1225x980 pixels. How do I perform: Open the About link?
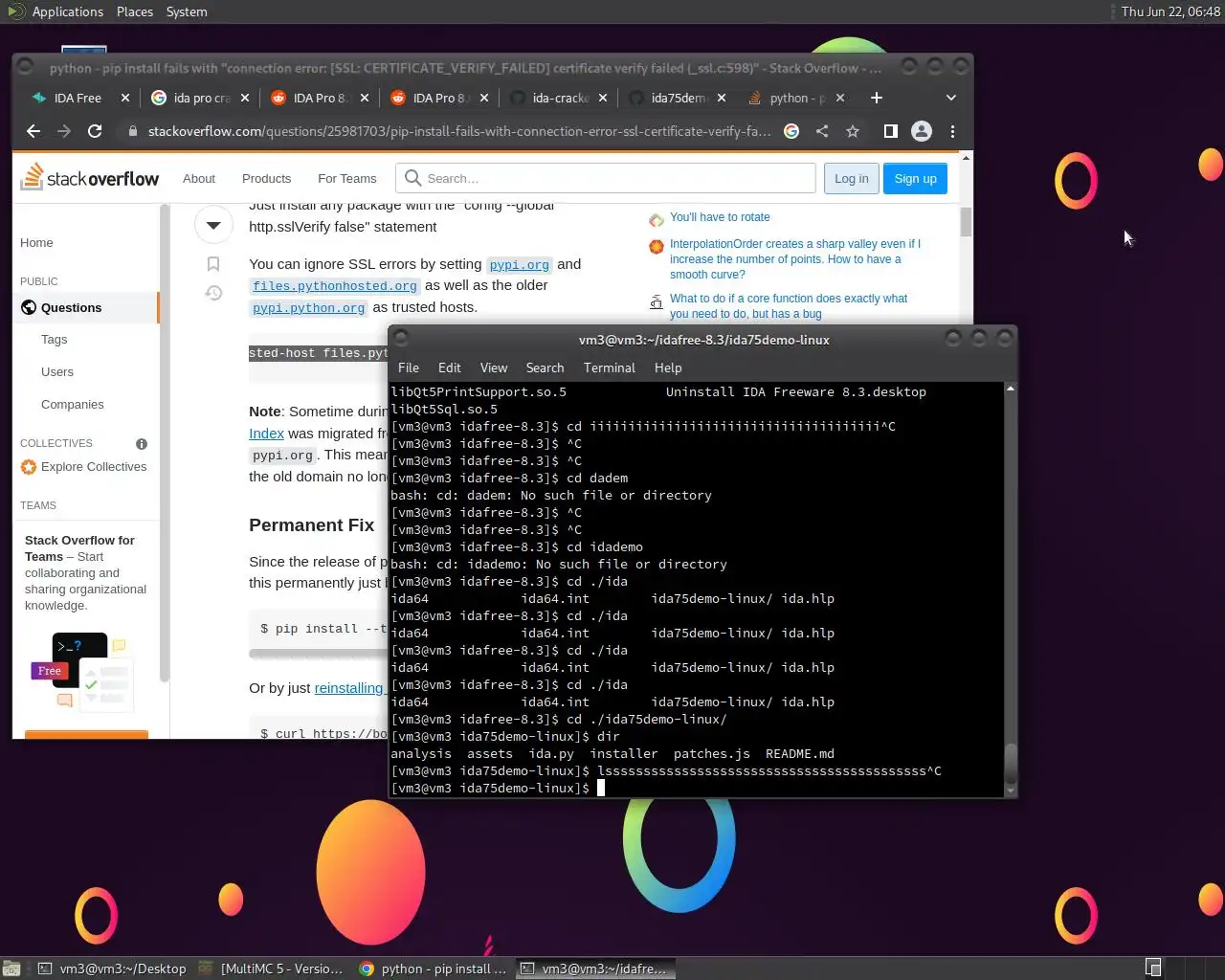point(199,178)
